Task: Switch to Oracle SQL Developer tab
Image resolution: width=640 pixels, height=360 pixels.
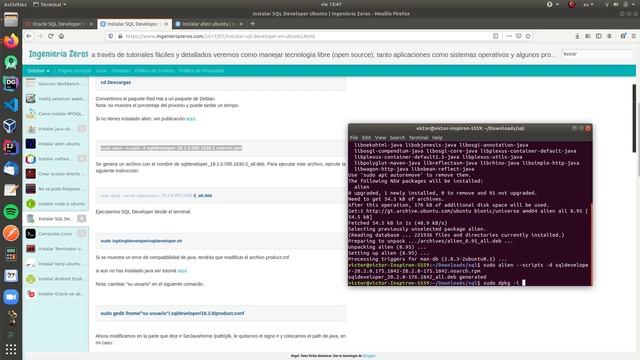Action: (x=59, y=24)
